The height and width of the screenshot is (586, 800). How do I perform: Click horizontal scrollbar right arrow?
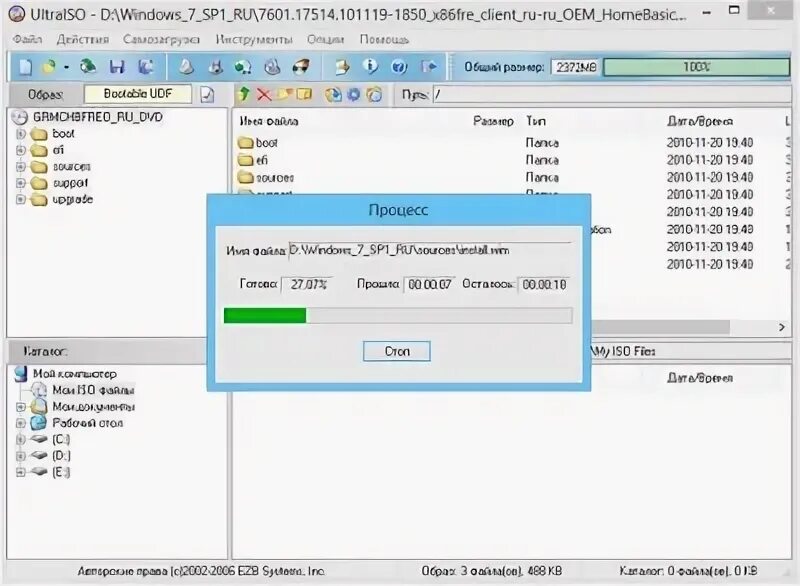782,327
